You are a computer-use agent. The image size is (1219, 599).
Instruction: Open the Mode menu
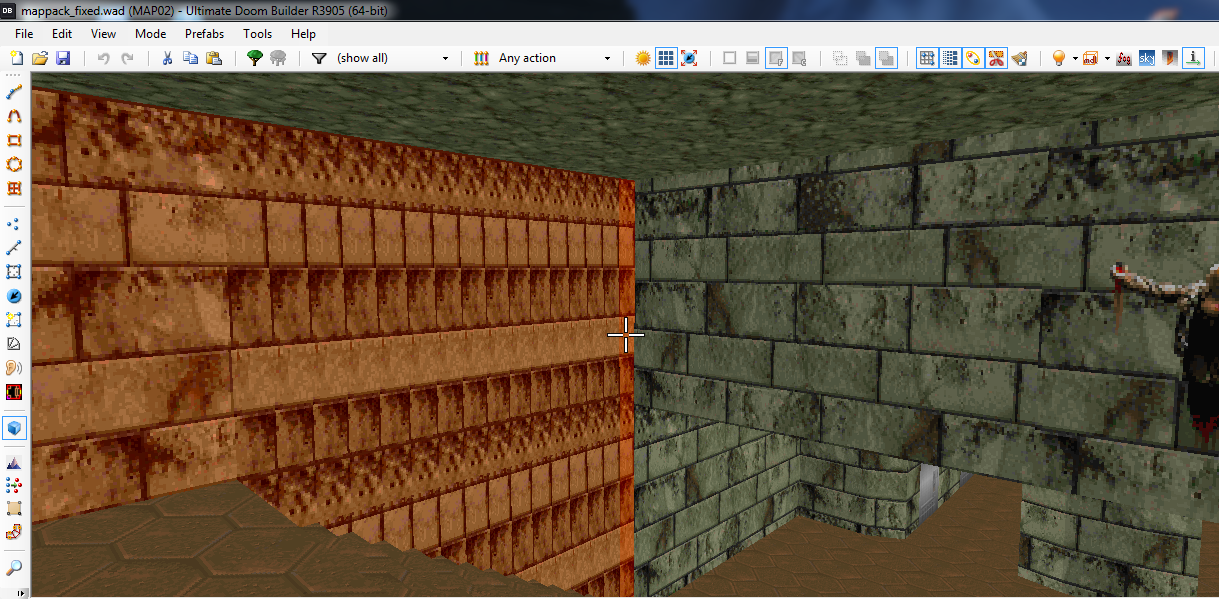tap(150, 33)
